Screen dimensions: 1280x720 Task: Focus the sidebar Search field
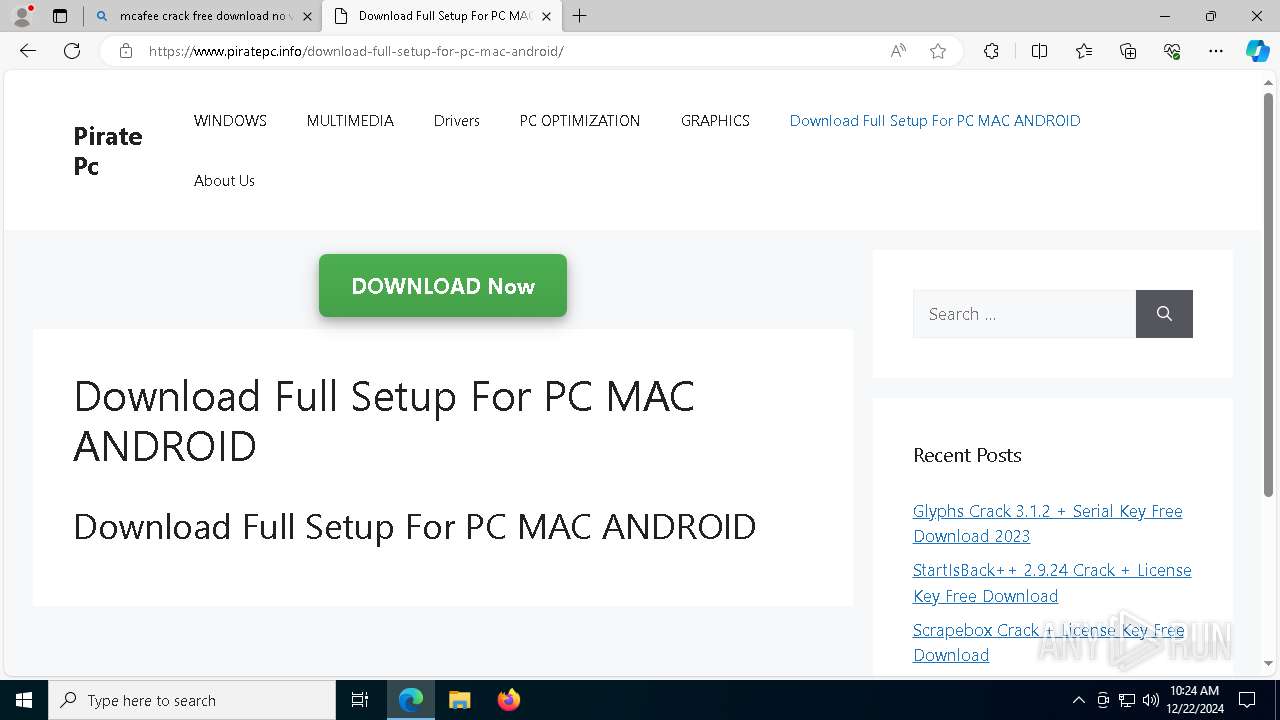coord(1024,314)
